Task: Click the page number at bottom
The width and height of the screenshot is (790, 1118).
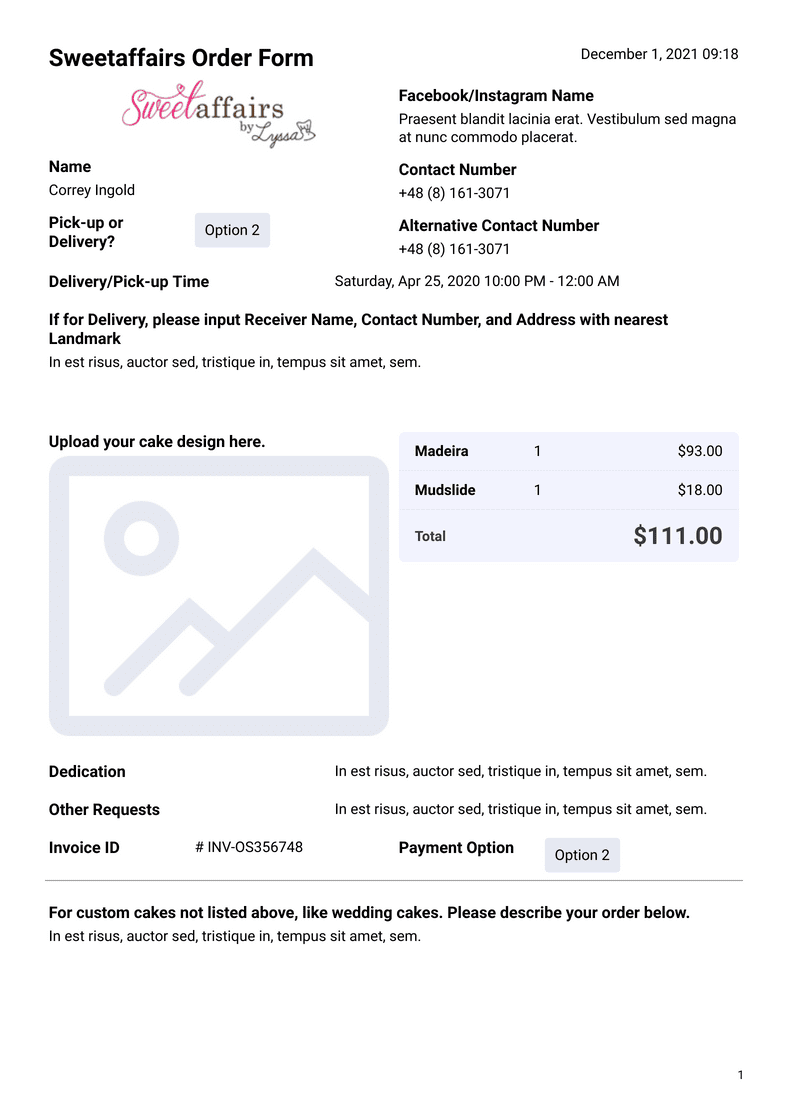Action: click(740, 1075)
